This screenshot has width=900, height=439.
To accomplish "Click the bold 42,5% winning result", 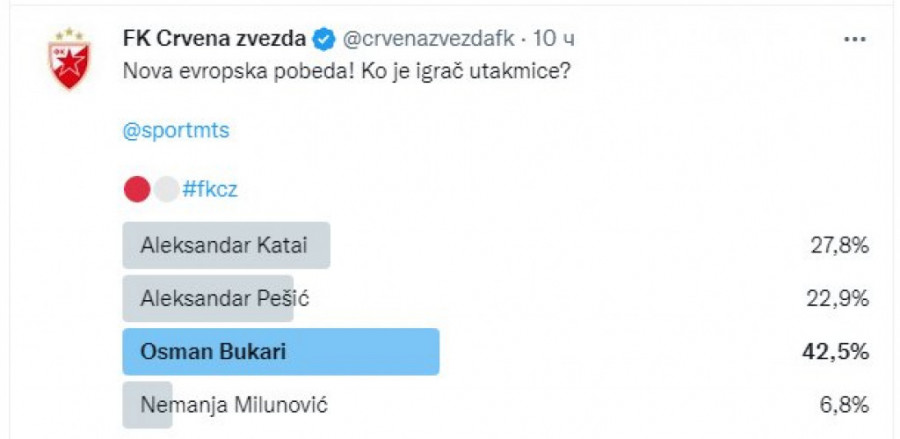I will point(838,352).
